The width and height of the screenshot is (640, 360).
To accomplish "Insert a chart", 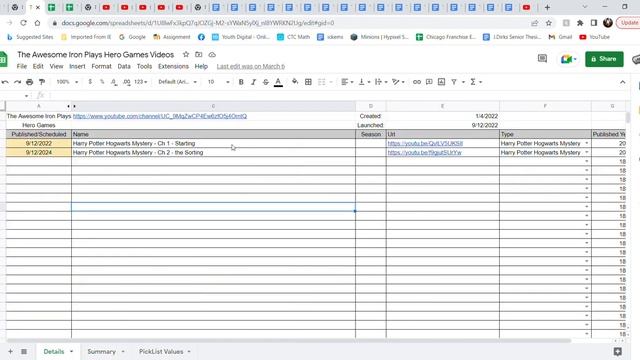I will coord(441,82).
